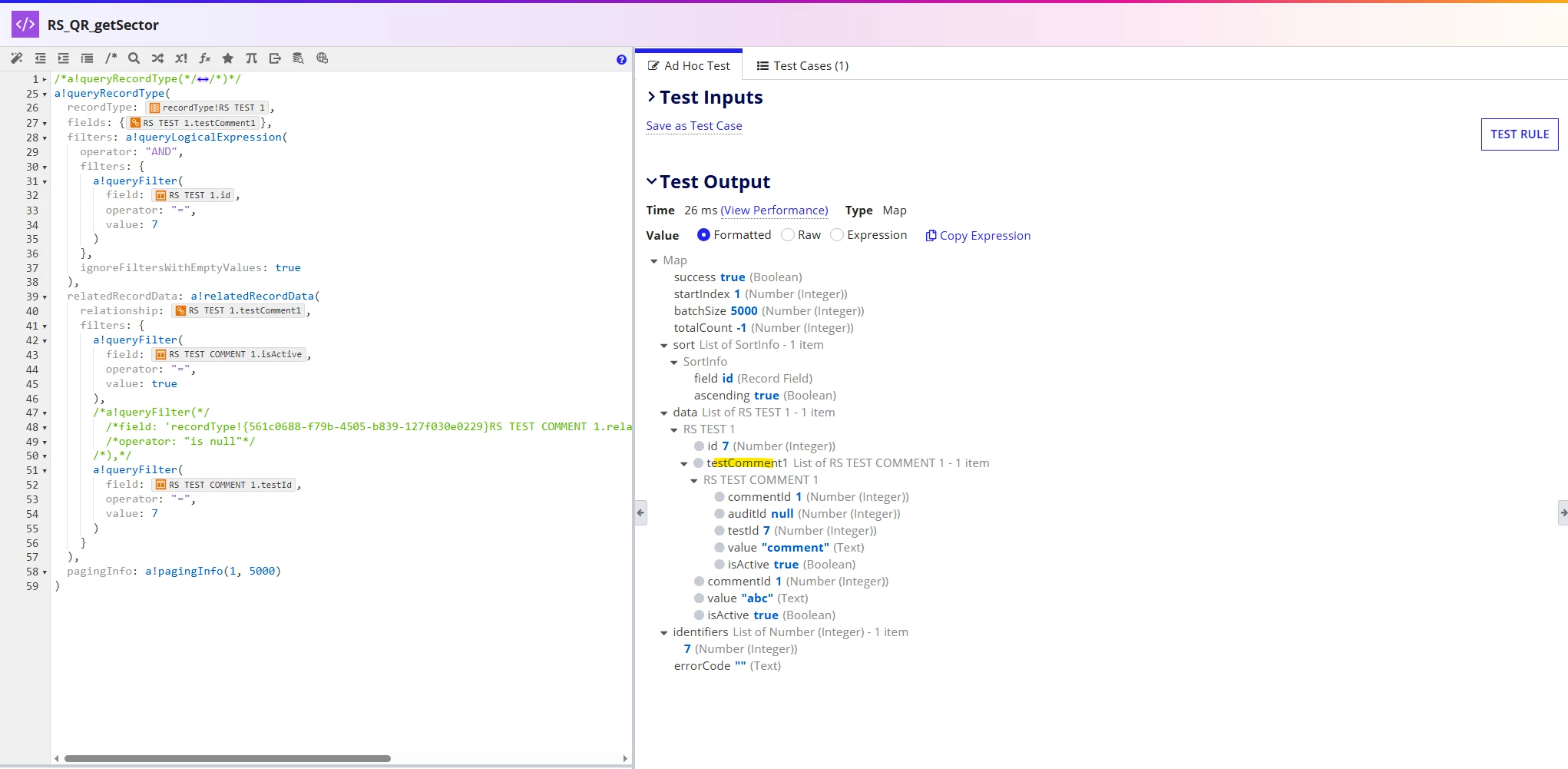The width and height of the screenshot is (1568, 769).
Task: Unfold the collapsed code at line 1
Action: pos(45,79)
